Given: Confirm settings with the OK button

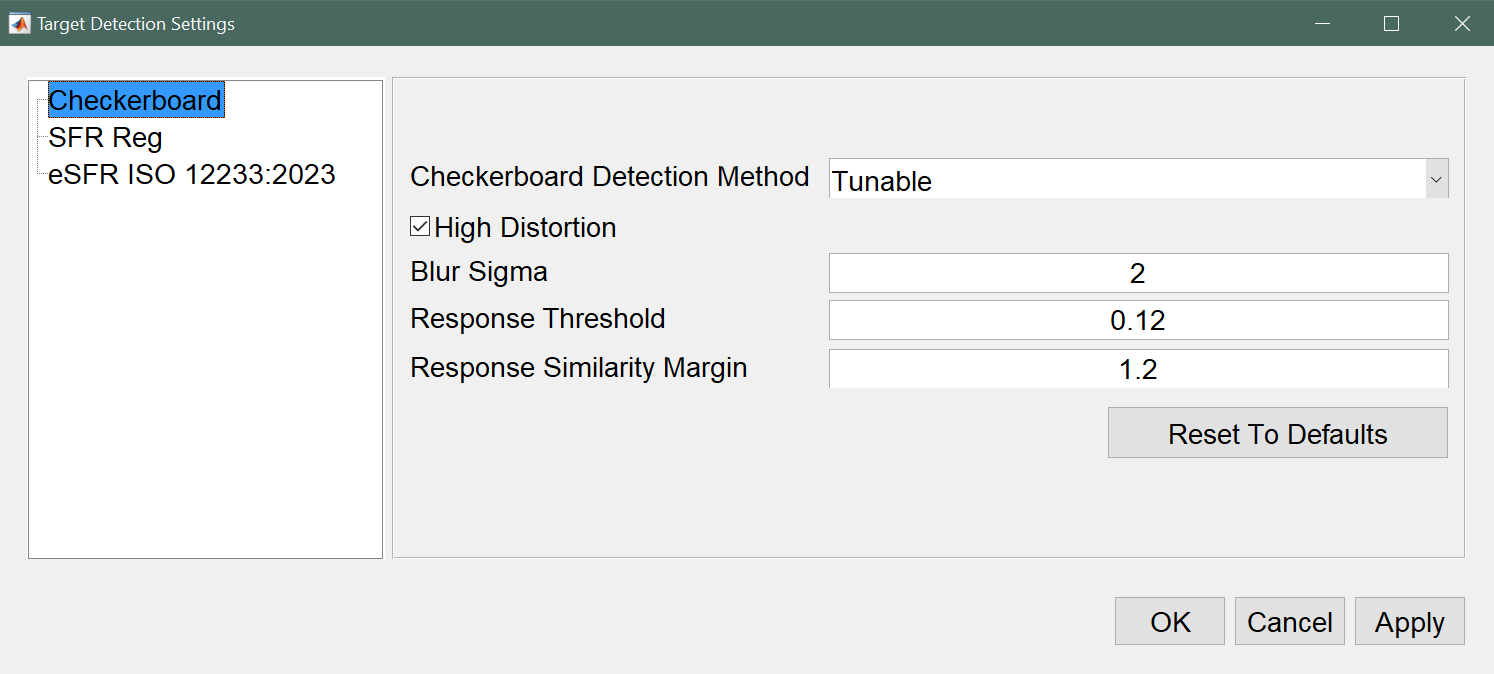Looking at the screenshot, I should [x=1170, y=621].
